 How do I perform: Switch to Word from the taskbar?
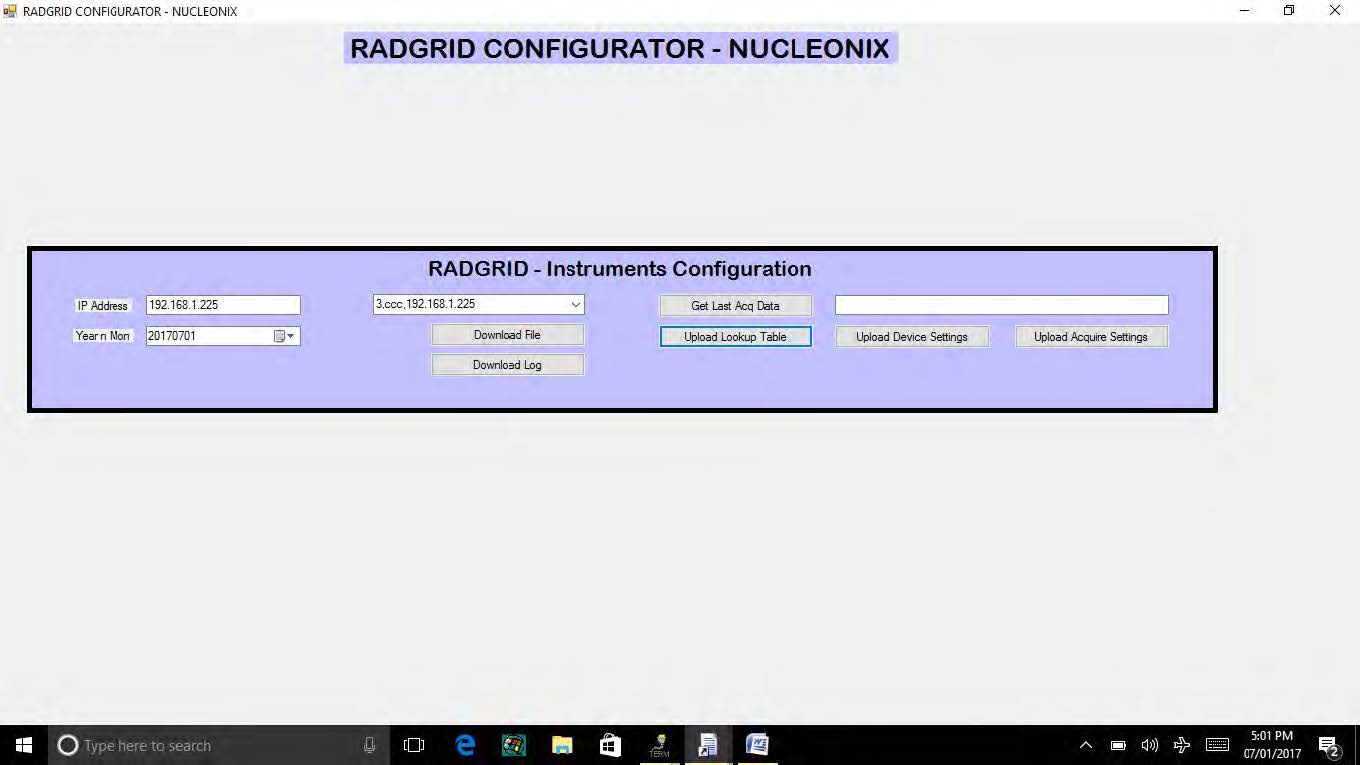point(757,745)
